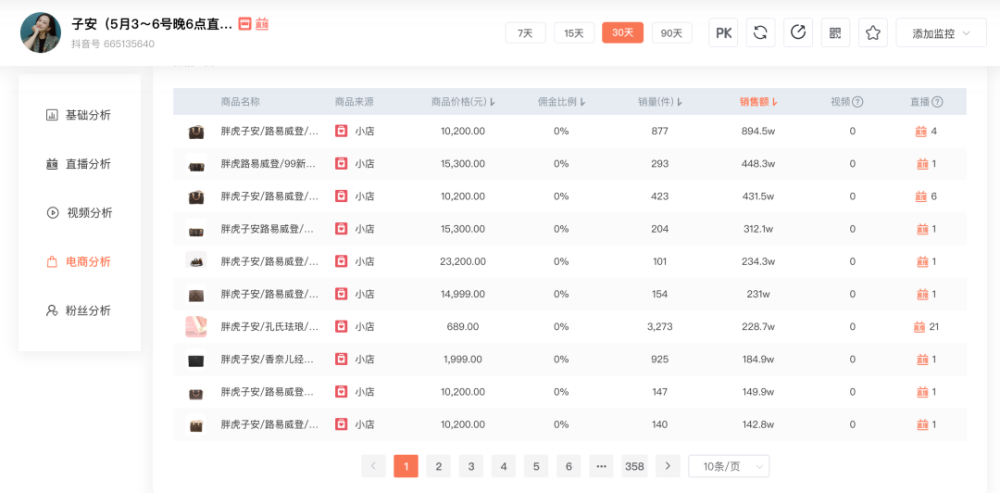Go to page 2

click(x=439, y=466)
